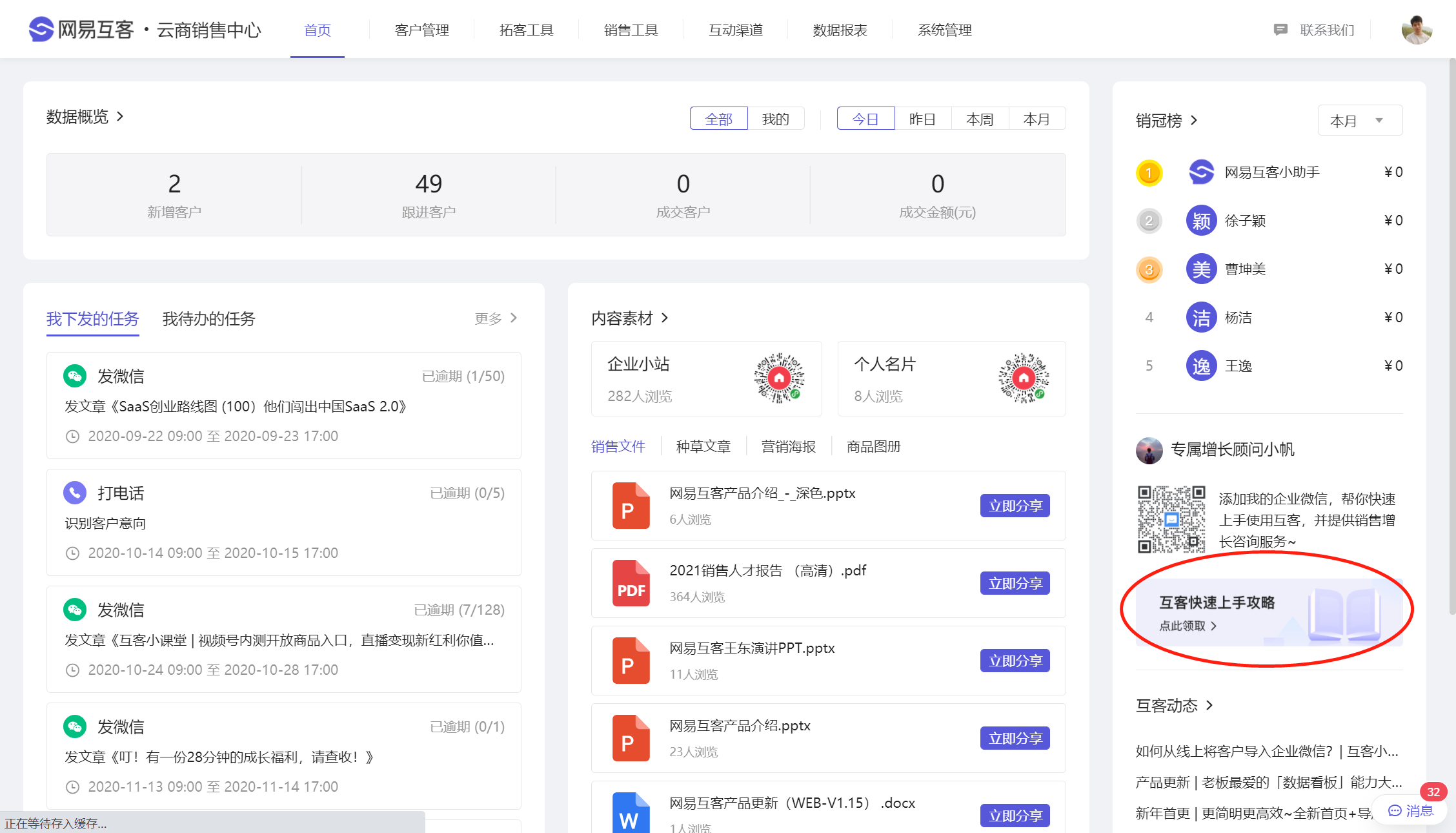Viewport: 1456px width, 833px height.
Task: Click the PDF icon of 2021销售人才报告
Action: (x=631, y=583)
